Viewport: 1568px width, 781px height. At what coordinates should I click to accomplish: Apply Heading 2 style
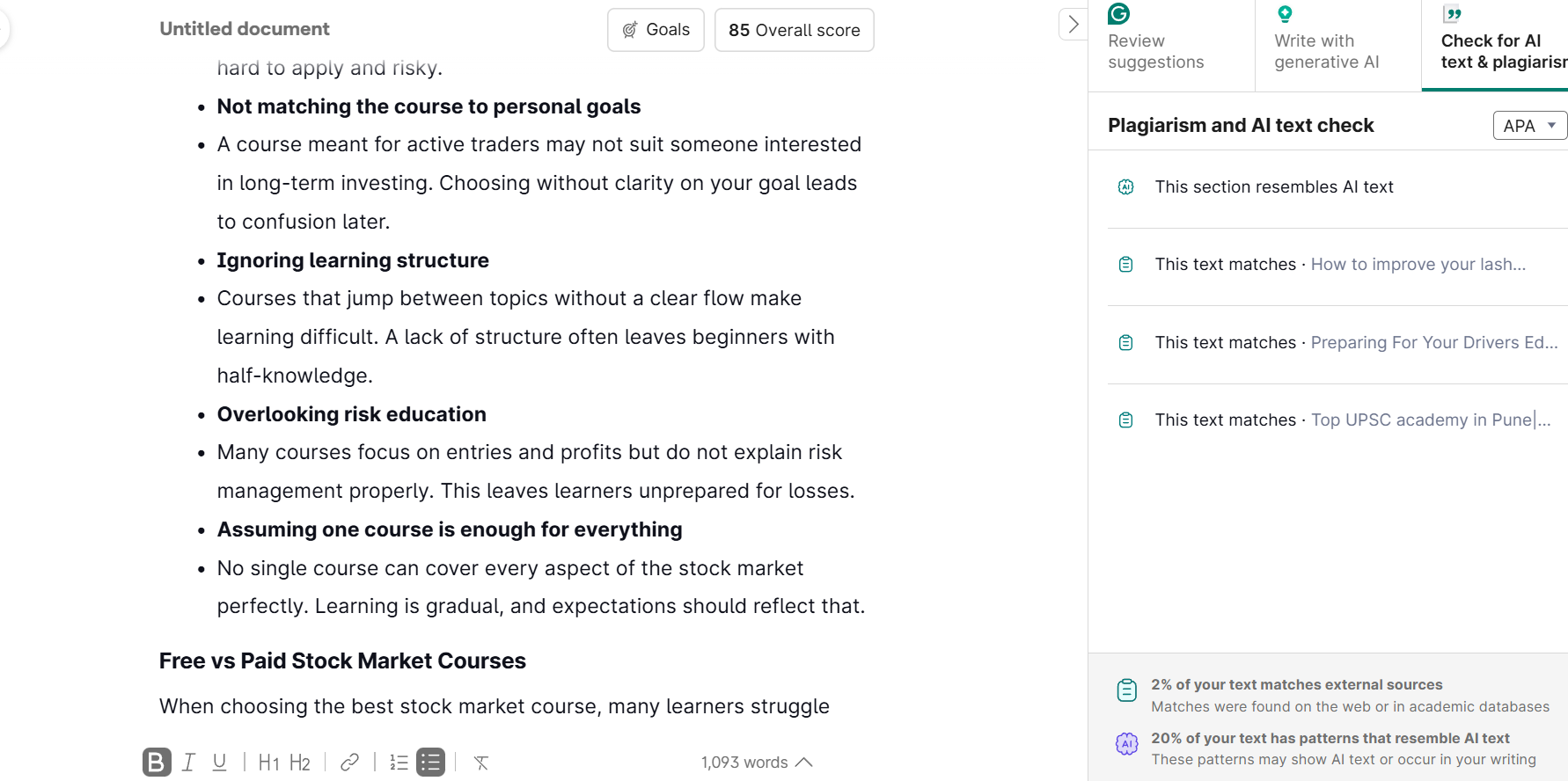pyautogui.click(x=300, y=763)
